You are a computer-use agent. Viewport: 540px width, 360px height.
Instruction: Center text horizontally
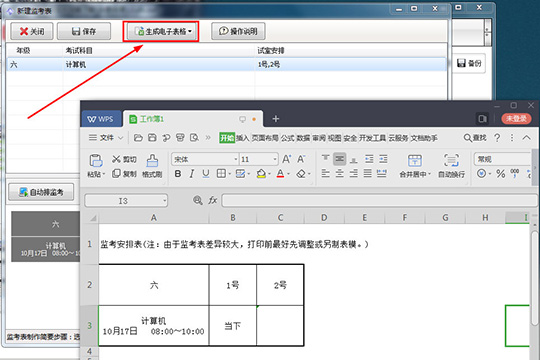[x=340, y=173]
